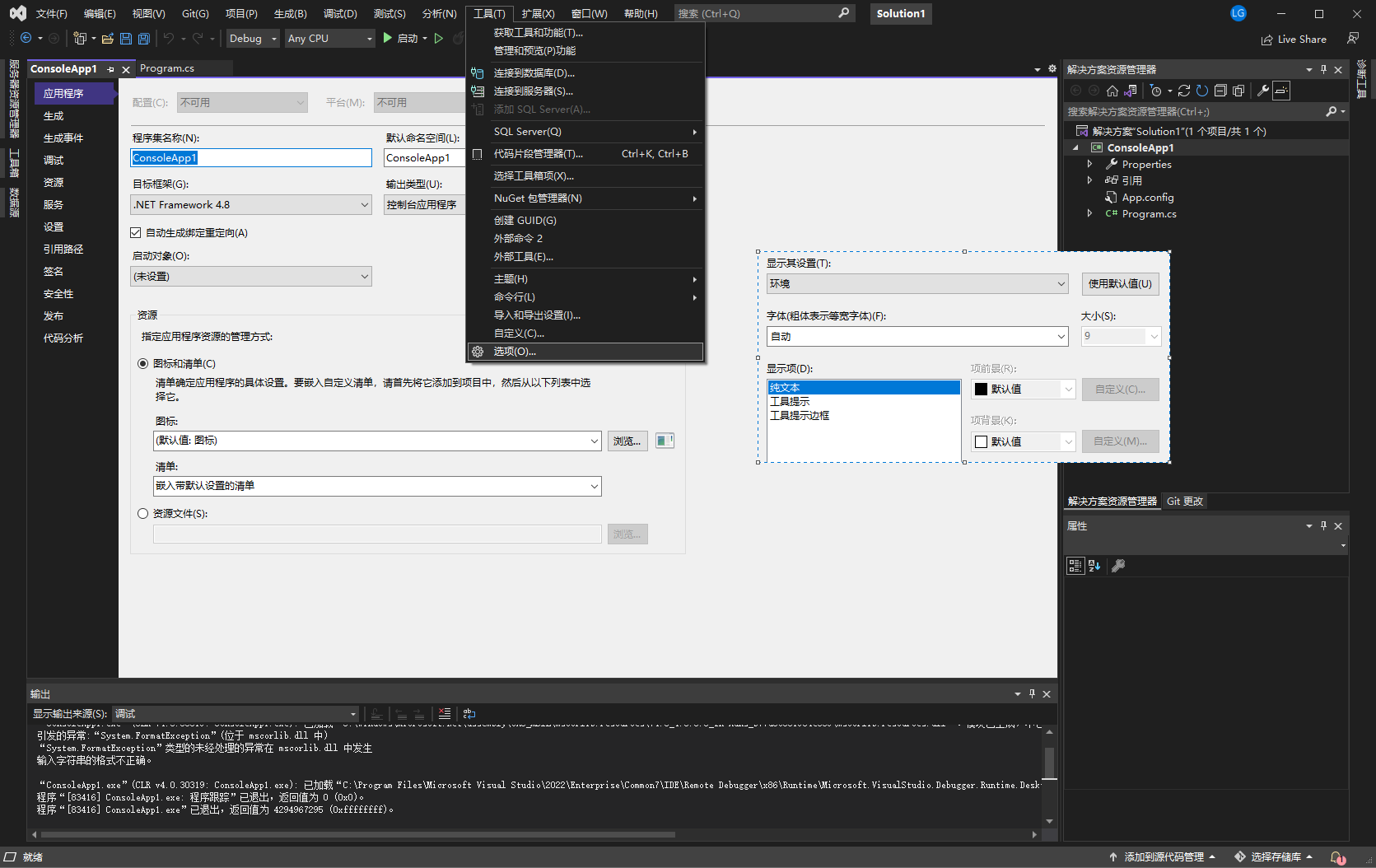Switch views icon in Solution Explorer toolbar
This screenshot has width=1376, height=868.
click(x=1131, y=91)
